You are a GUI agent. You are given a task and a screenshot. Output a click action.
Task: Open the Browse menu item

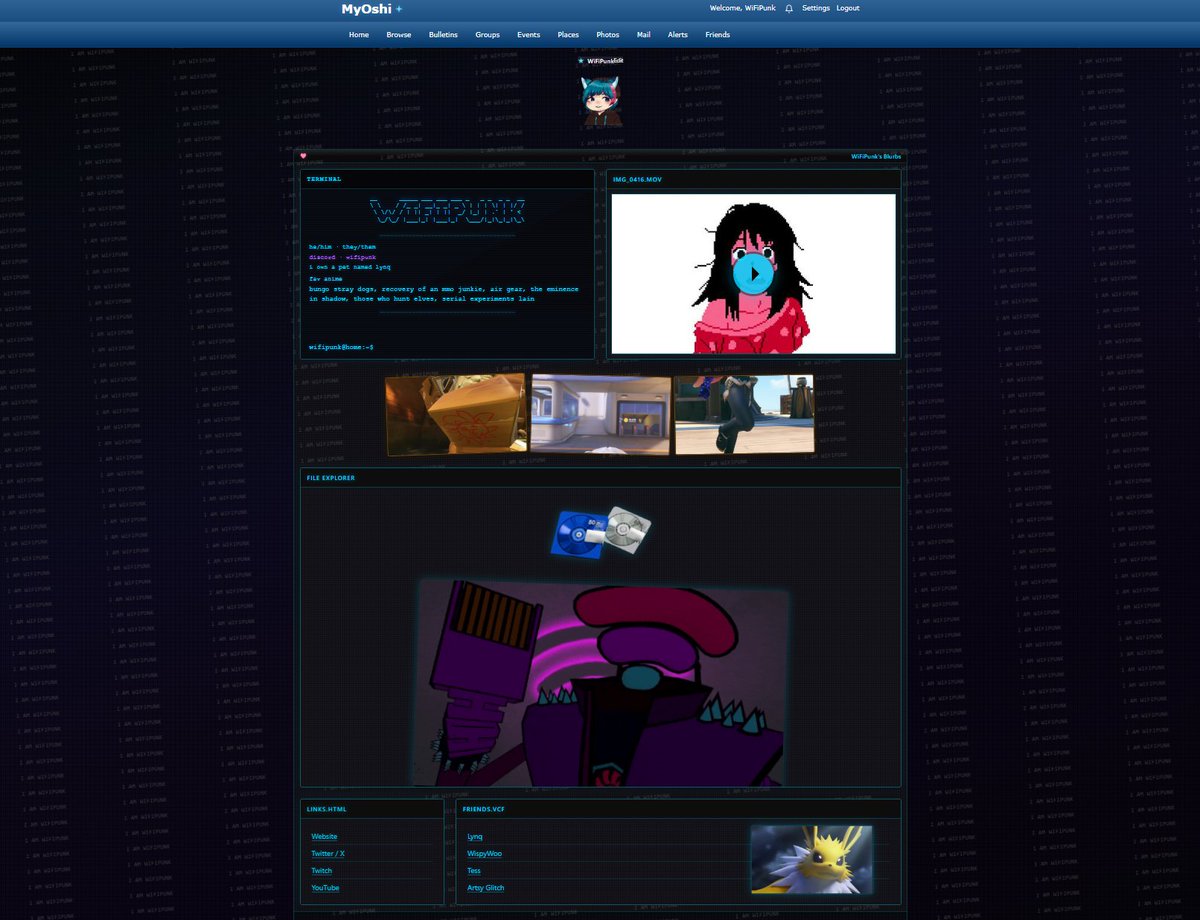click(x=399, y=35)
